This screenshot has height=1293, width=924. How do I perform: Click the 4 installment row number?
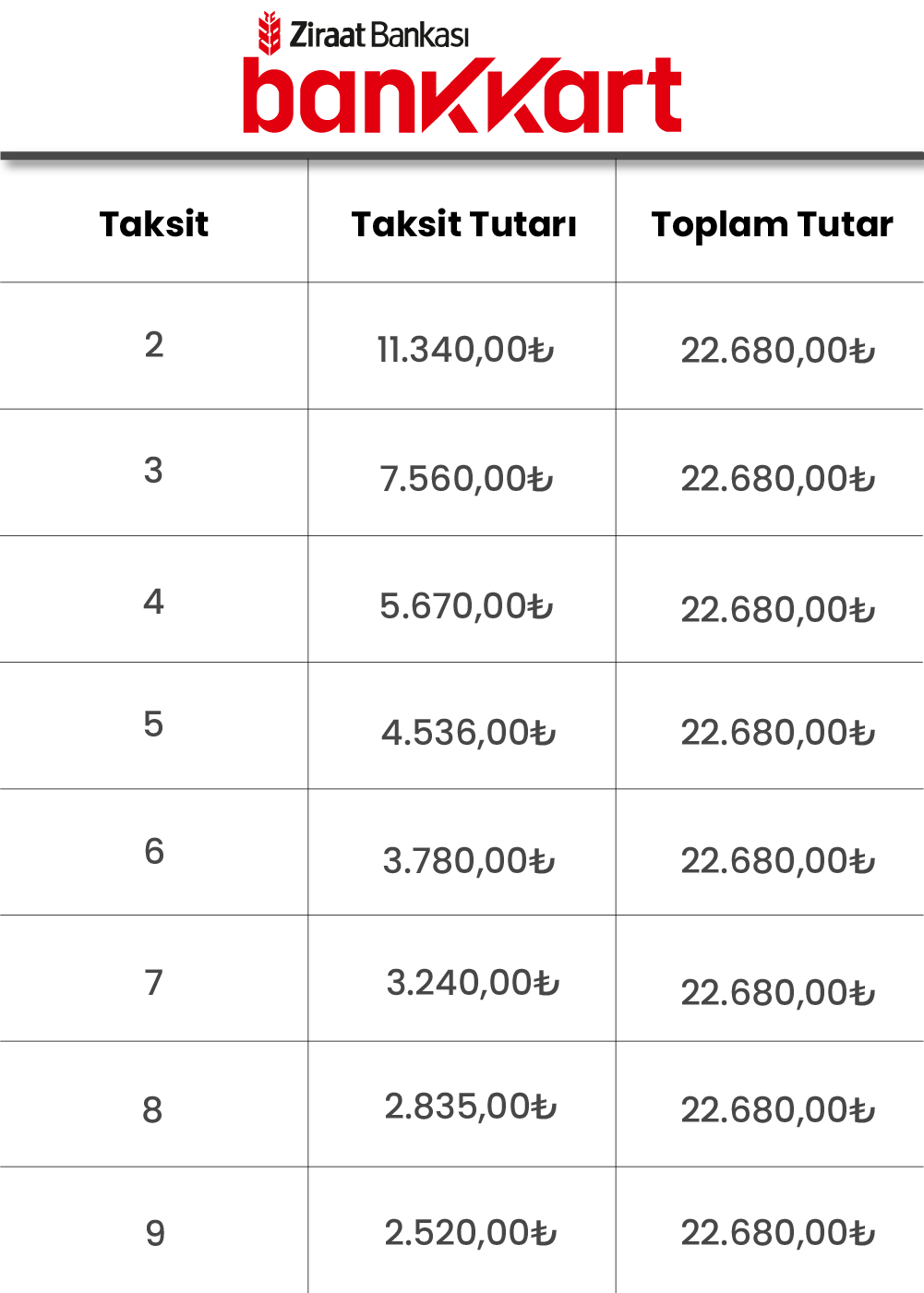pos(154,602)
